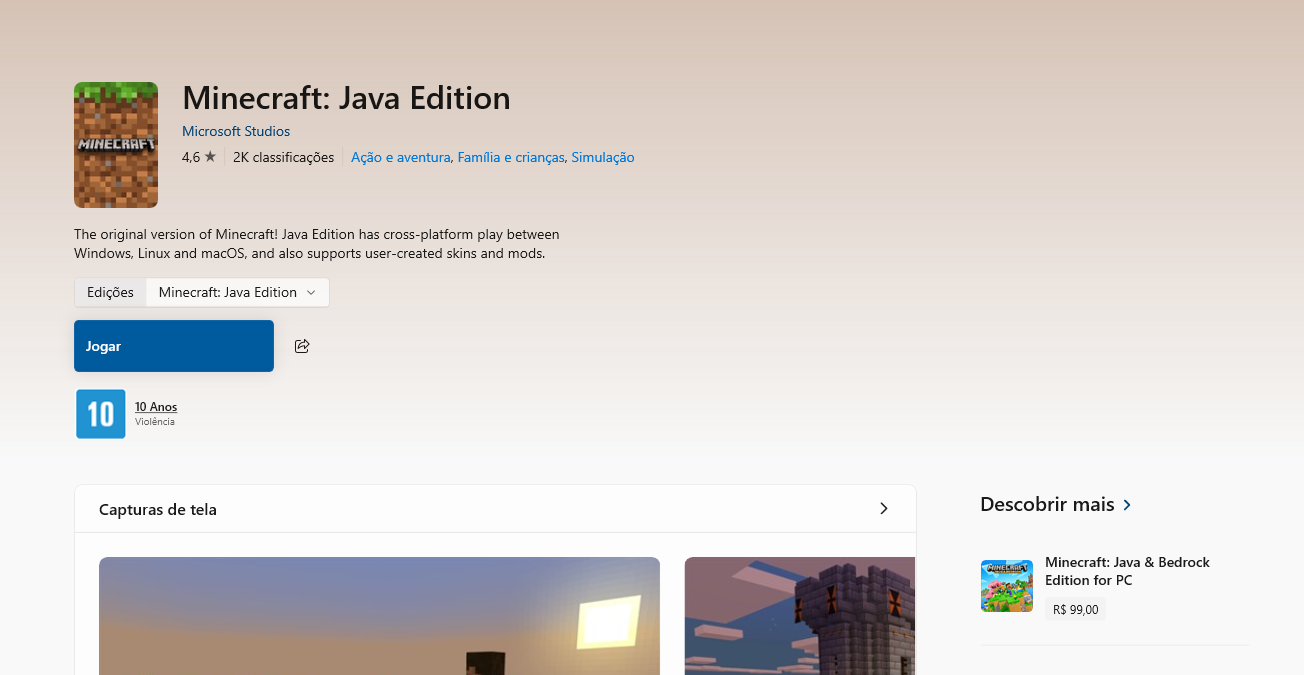Click the Minecraft grass block cover art
Viewport: 1304px width, 675px height.
116,145
